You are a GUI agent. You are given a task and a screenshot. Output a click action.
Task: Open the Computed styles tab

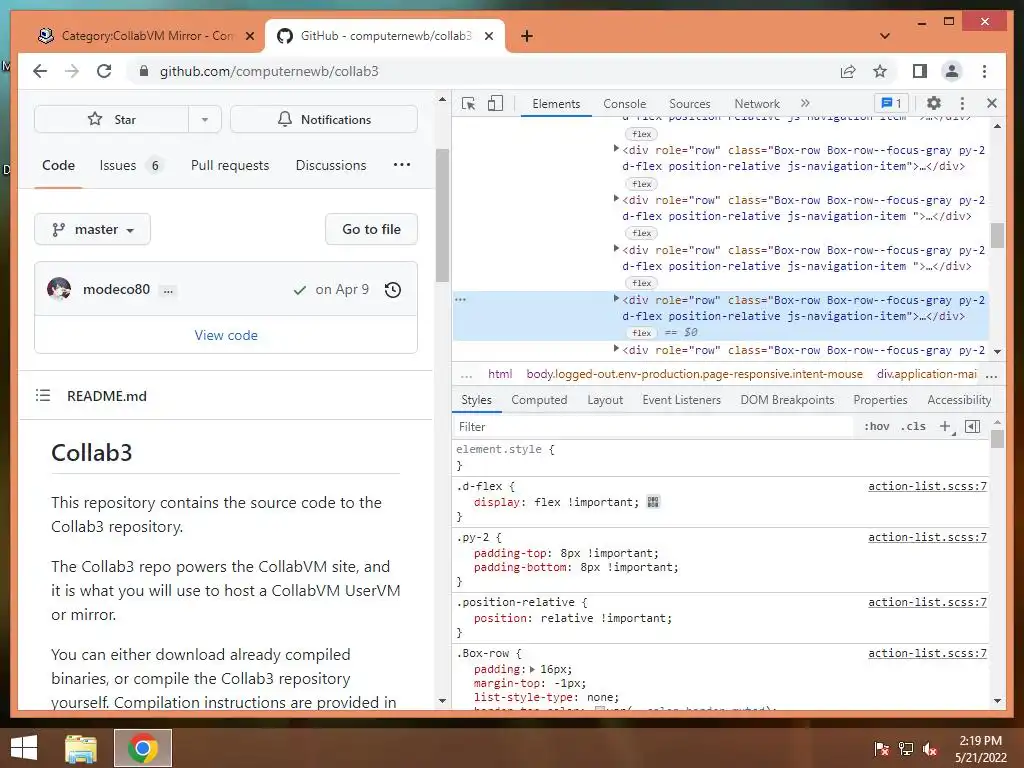tap(539, 400)
